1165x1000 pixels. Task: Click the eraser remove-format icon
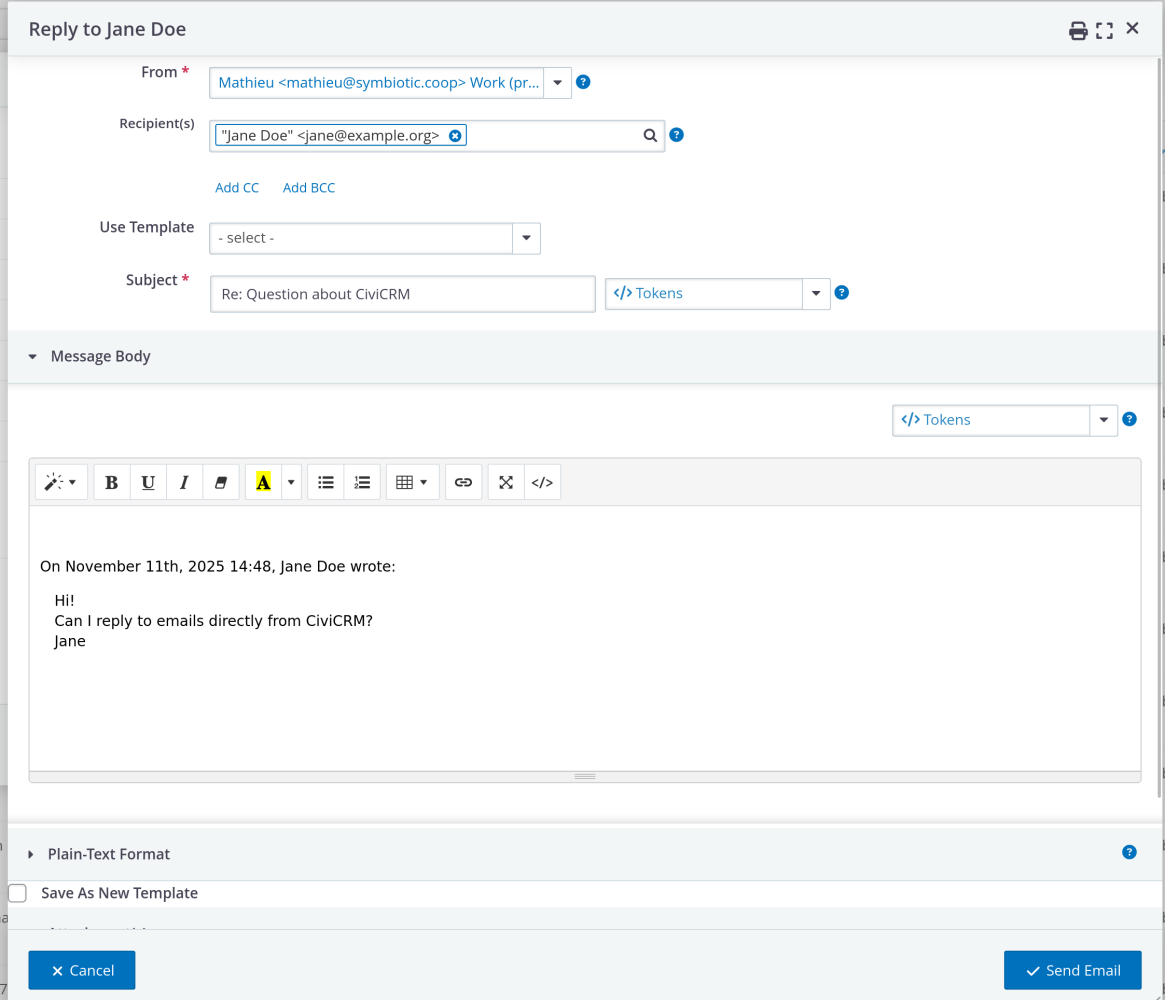tap(221, 482)
